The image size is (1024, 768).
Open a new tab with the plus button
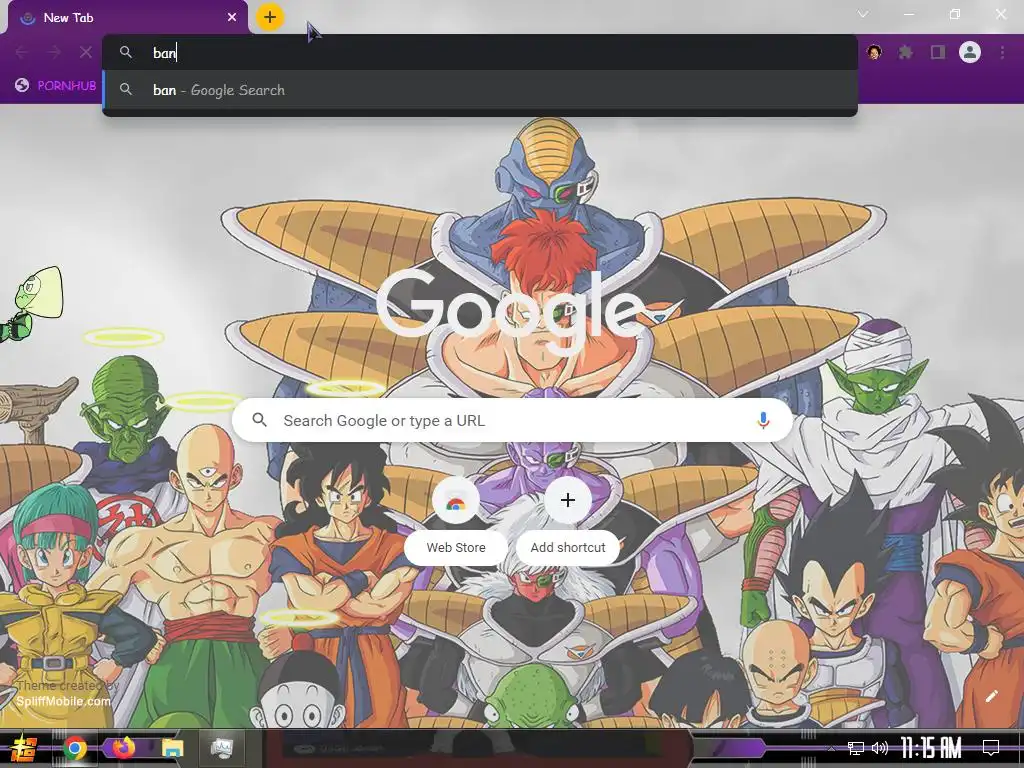point(270,17)
